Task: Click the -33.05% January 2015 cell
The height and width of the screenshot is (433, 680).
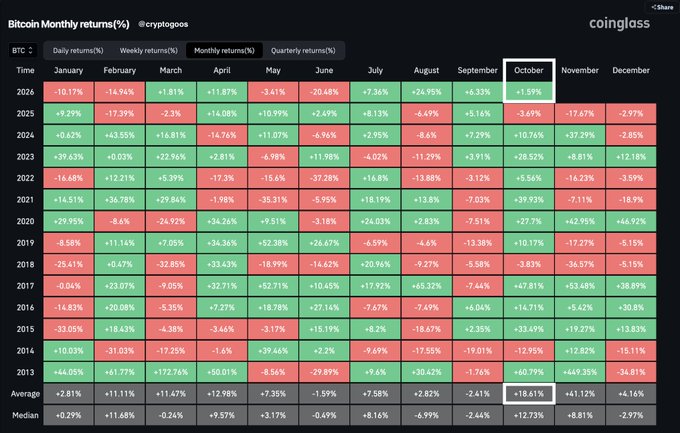Action: coord(69,329)
